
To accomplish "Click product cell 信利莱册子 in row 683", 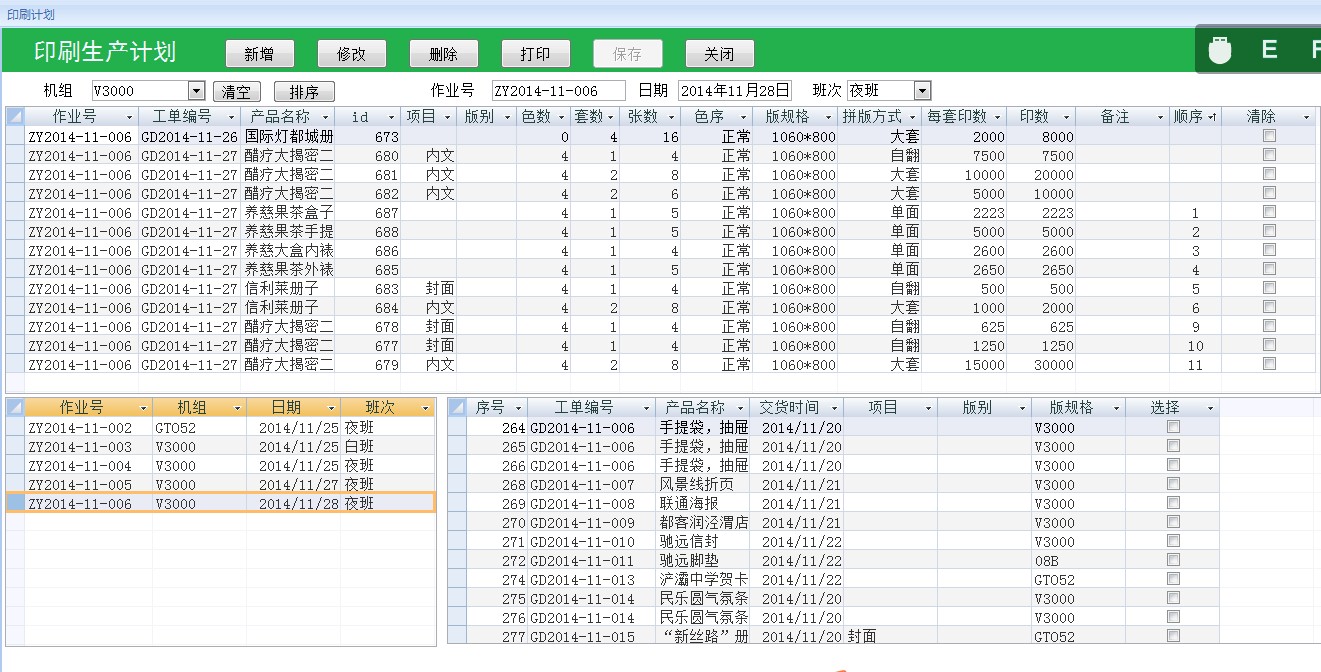I will (288, 288).
